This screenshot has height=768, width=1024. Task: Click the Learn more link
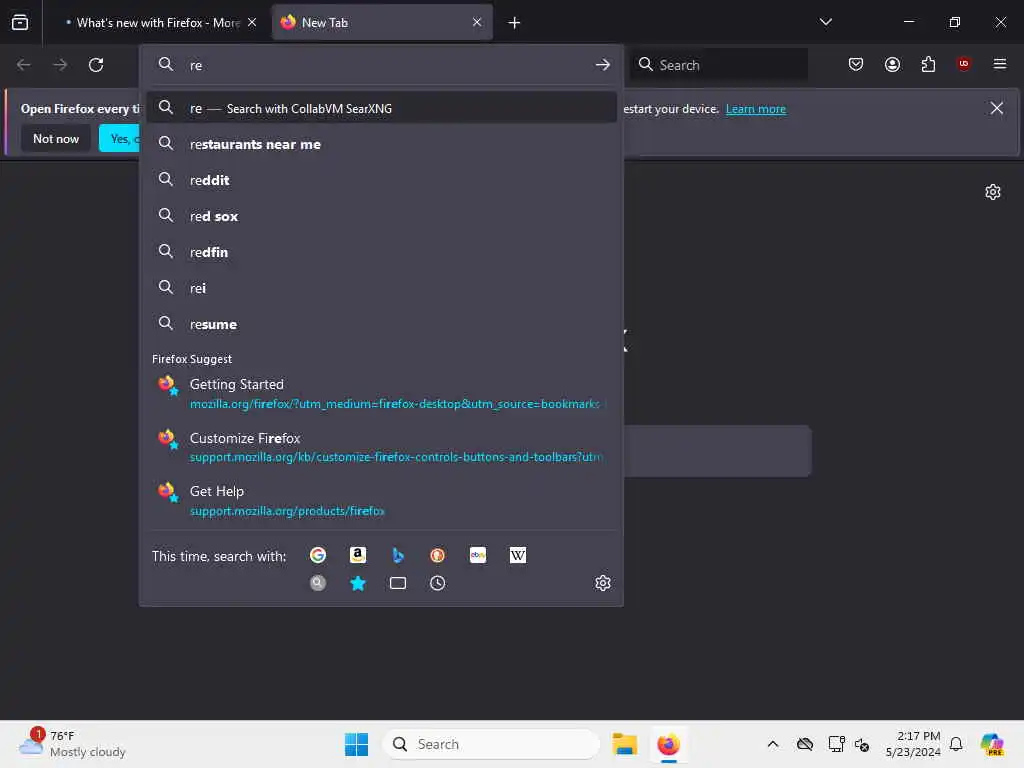[756, 109]
